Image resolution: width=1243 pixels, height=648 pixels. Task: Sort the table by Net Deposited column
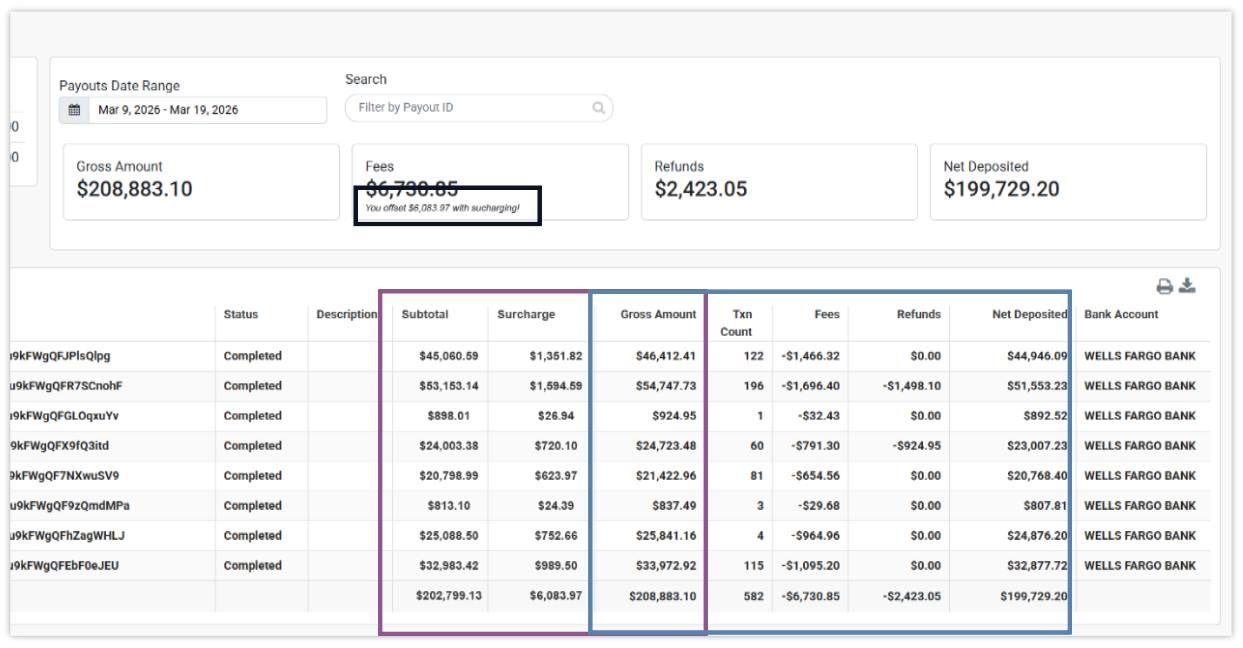(x=1032, y=314)
